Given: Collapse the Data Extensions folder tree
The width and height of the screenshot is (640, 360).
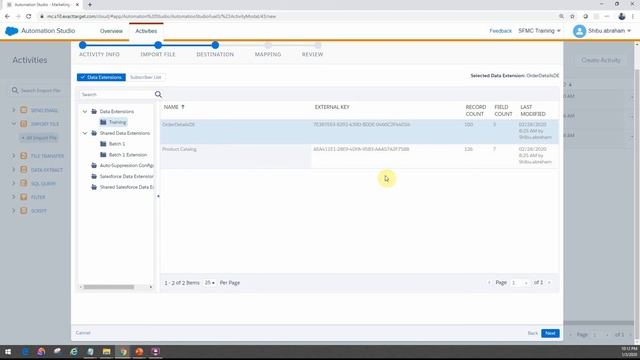Looking at the screenshot, I should point(85,111).
